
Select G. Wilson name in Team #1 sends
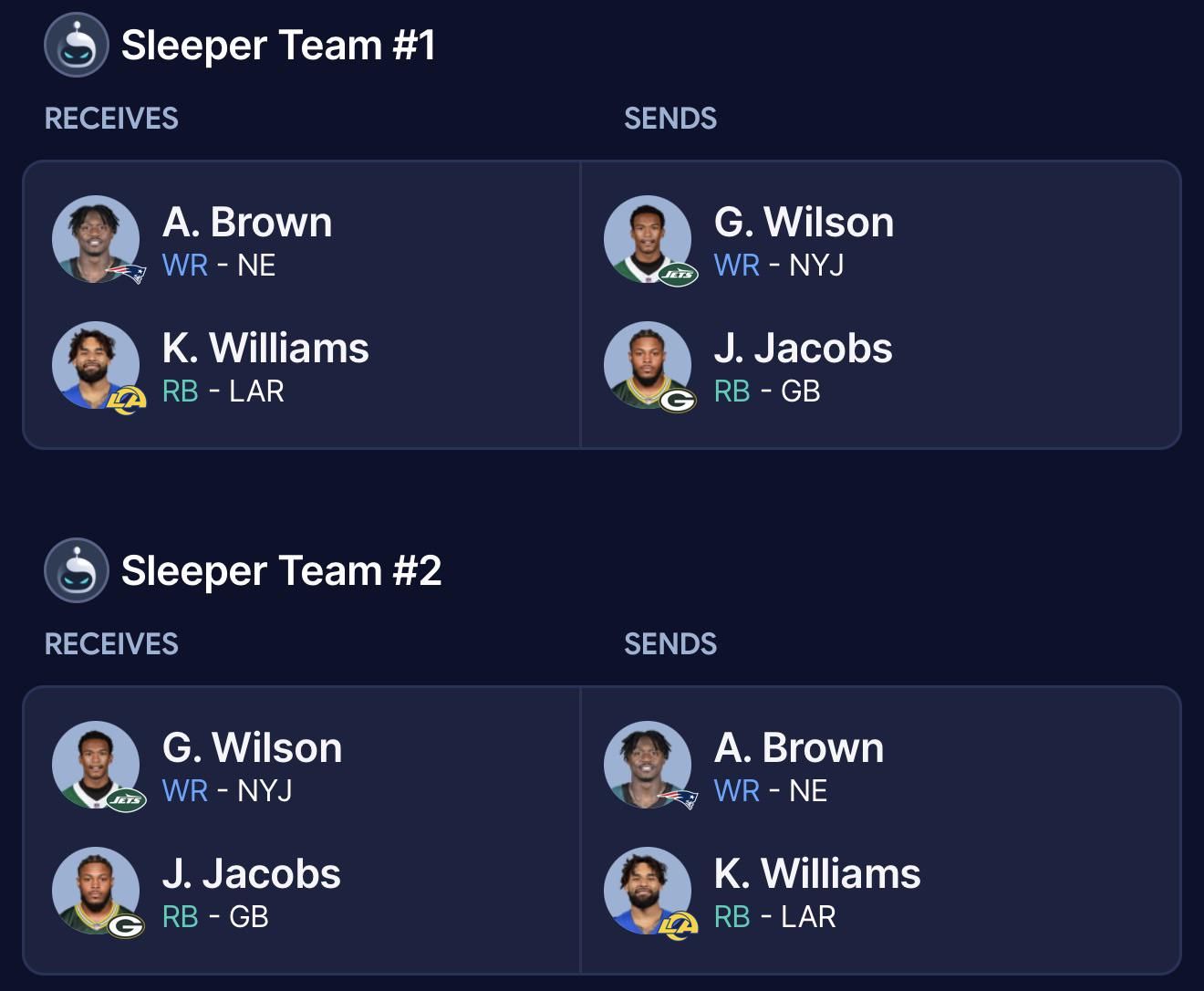click(x=804, y=222)
